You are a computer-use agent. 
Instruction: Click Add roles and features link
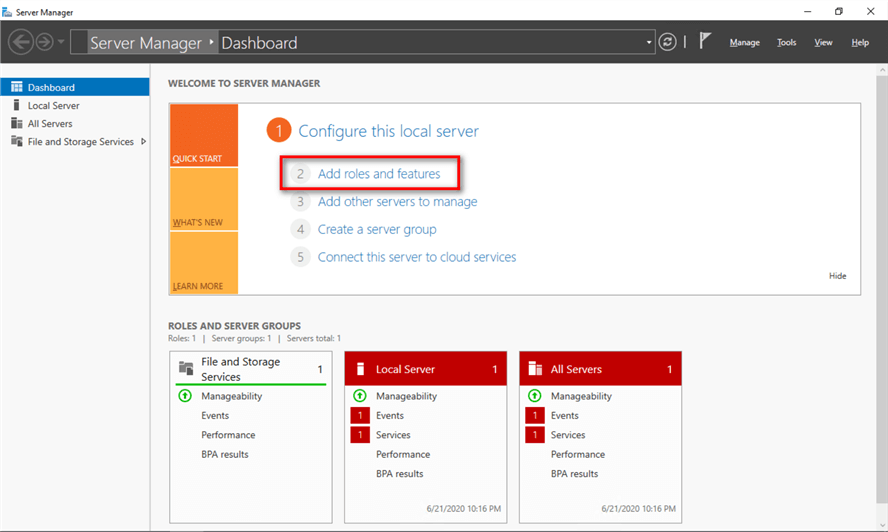pyautogui.click(x=378, y=174)
